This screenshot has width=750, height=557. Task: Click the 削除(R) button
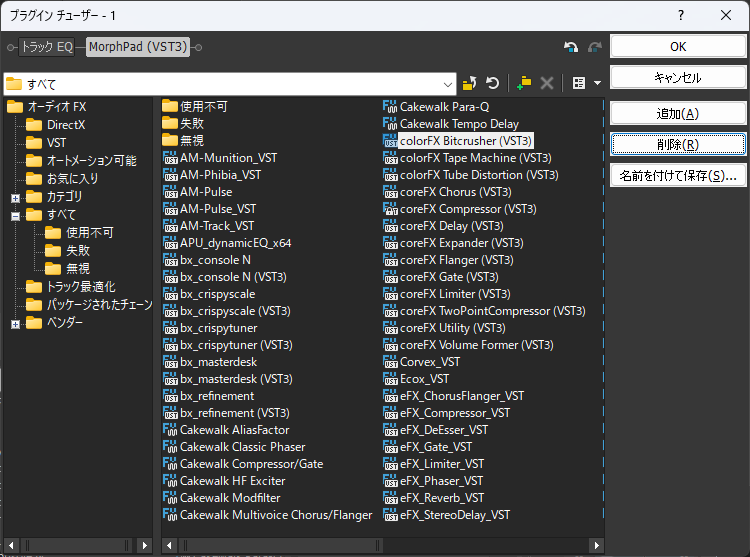678,144
